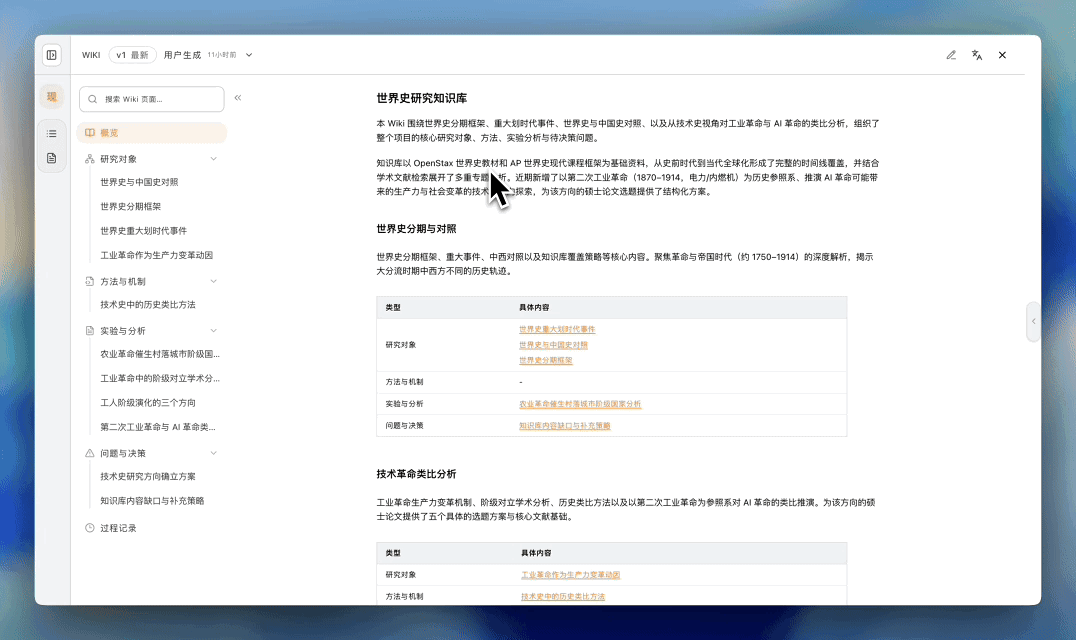Click the 世界史研究知识库 page title
Viewport: 1076px width, 640px height.
[x=421, y=98]
